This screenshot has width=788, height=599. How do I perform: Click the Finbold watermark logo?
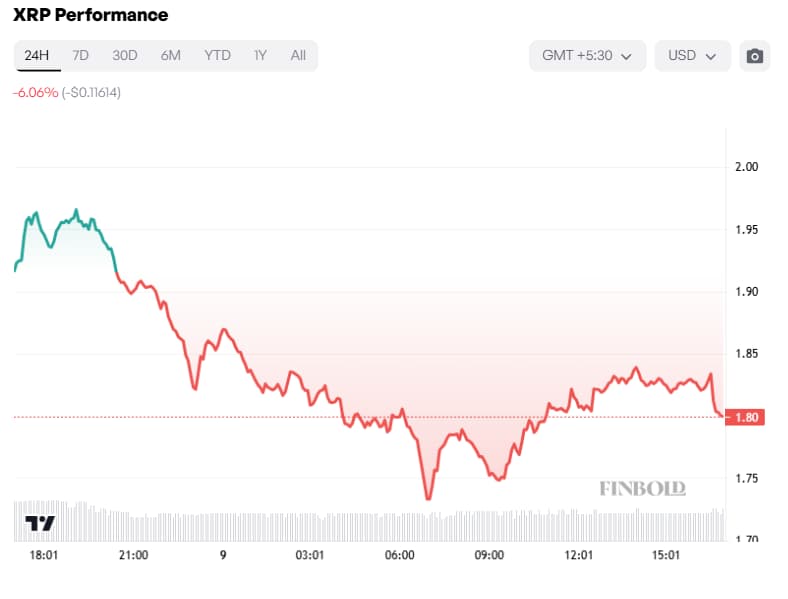point(642,488)
